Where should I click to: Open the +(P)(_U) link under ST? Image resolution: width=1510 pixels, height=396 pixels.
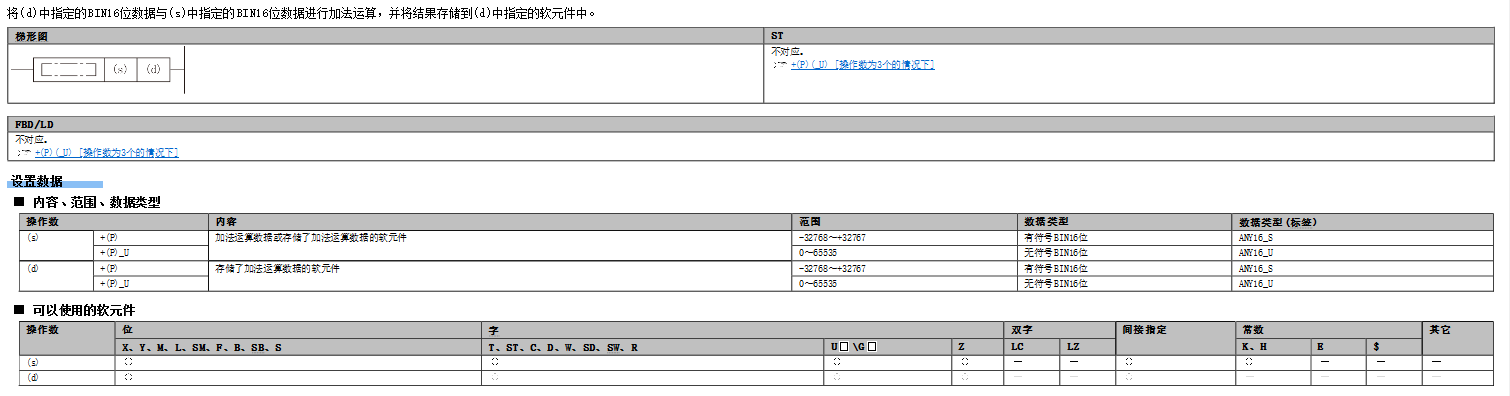[x=862, y=64]
